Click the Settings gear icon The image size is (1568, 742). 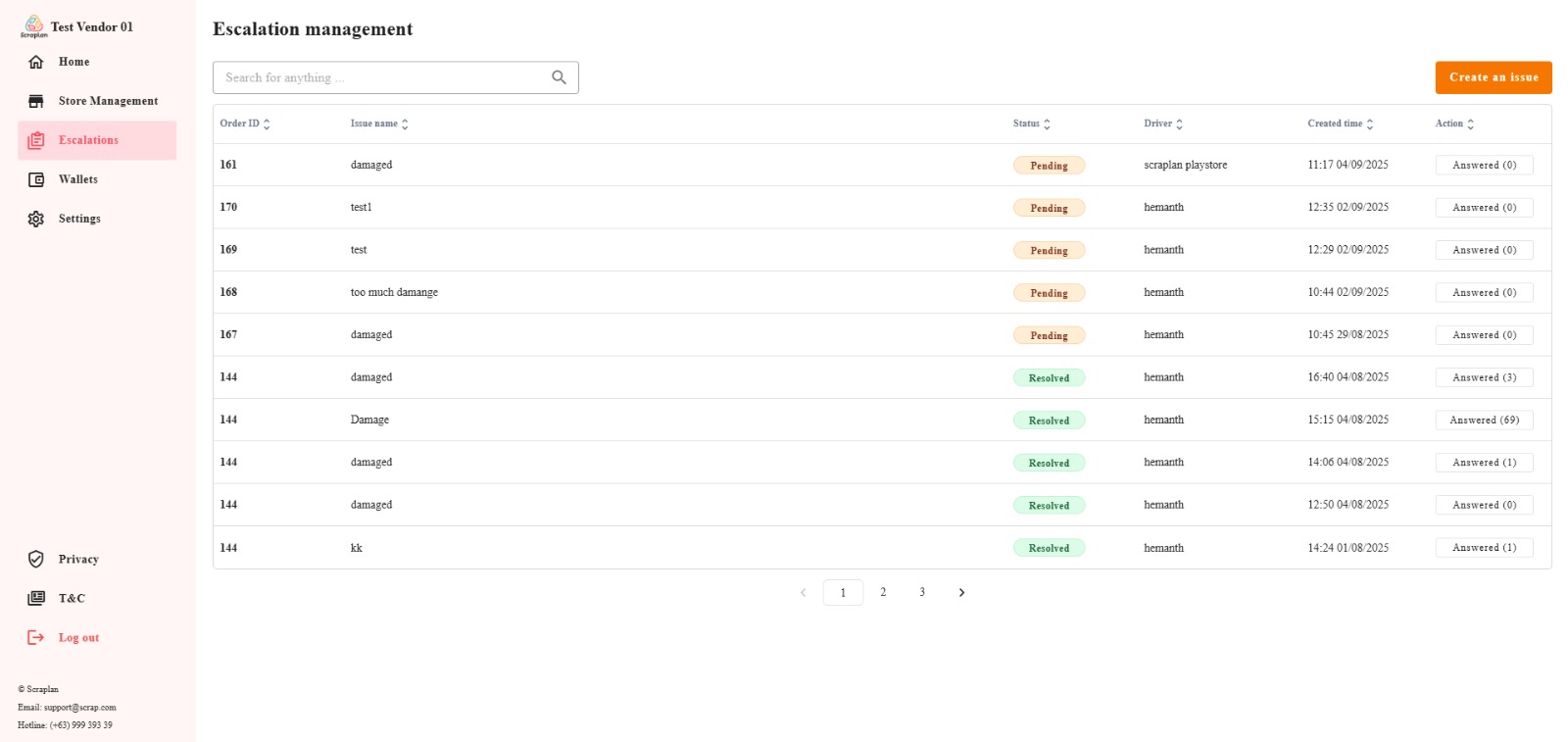click(x=36, y=219)
